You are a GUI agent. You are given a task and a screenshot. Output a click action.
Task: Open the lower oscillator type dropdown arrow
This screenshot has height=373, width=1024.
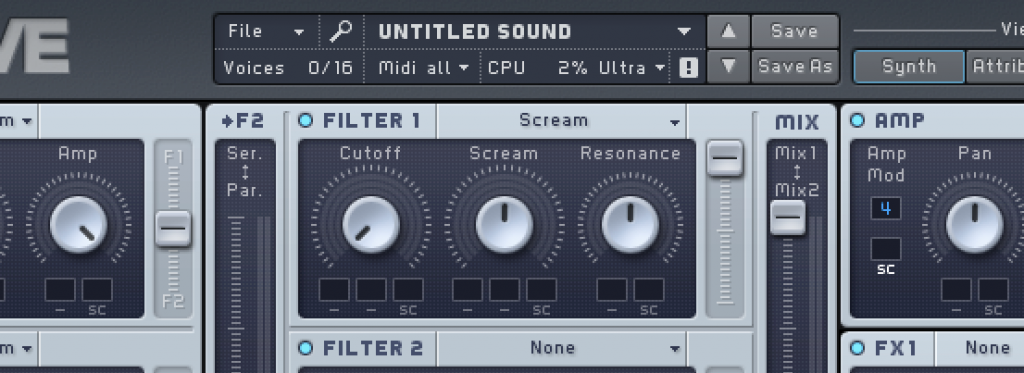[x=27, y=349]
